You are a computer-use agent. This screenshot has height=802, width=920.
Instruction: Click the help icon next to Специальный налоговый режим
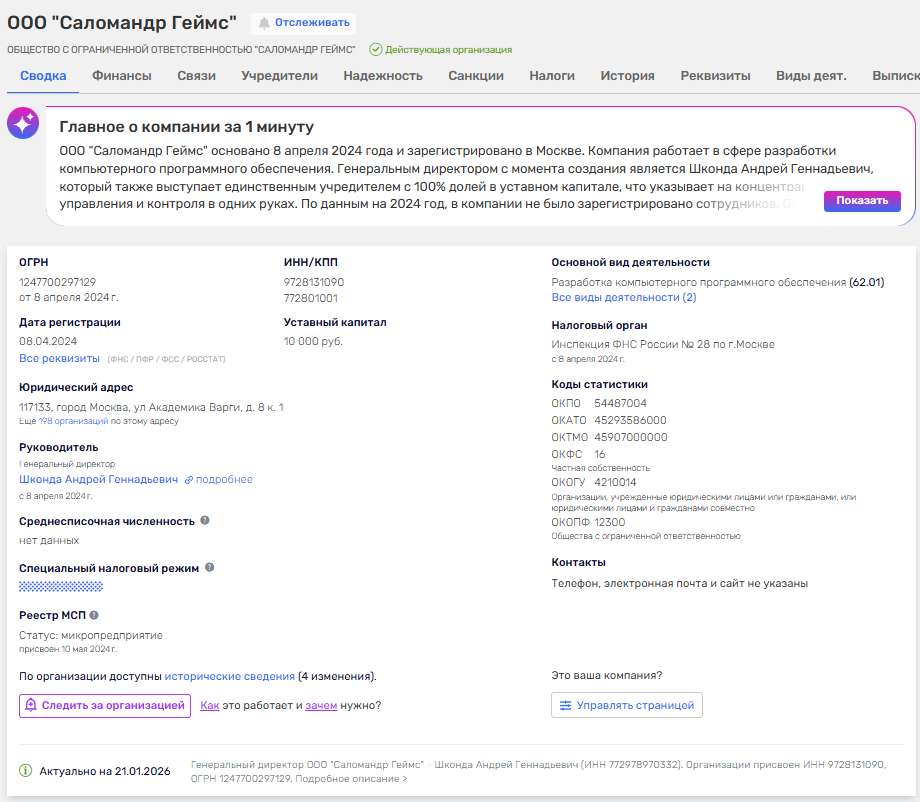[x=210, y=567]
